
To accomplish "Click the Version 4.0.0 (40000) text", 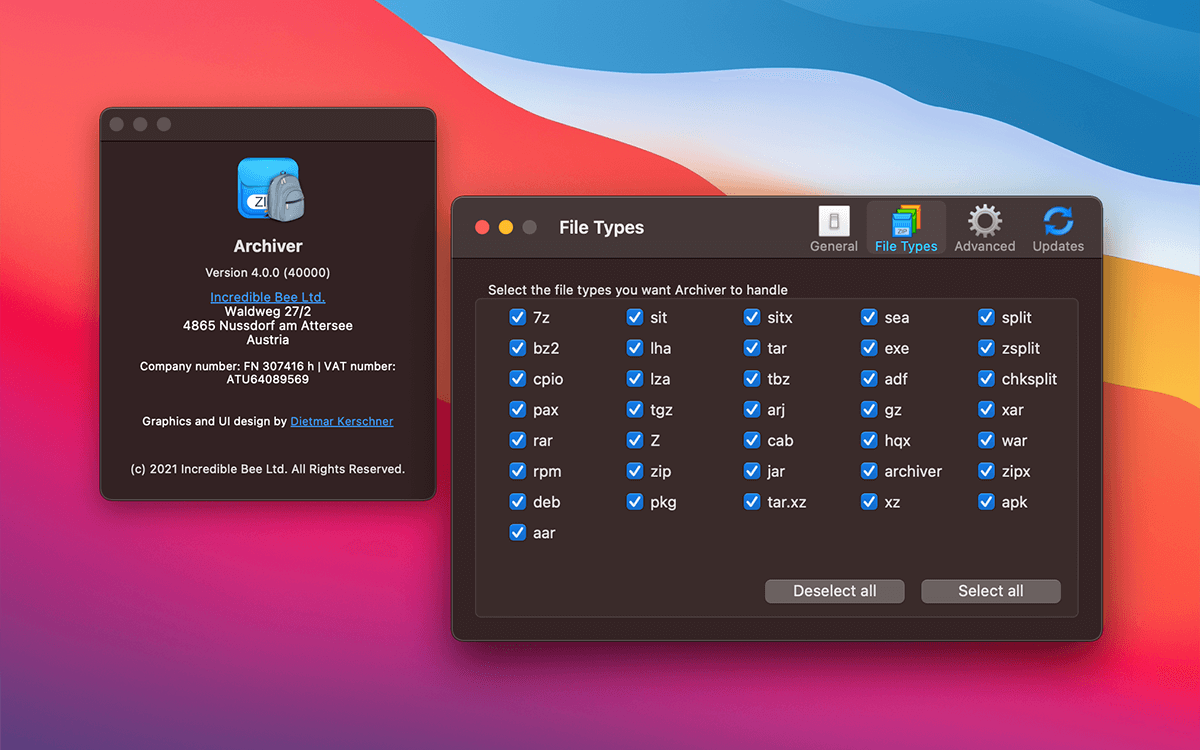I will pyautogui.click(x=268, y=272).
